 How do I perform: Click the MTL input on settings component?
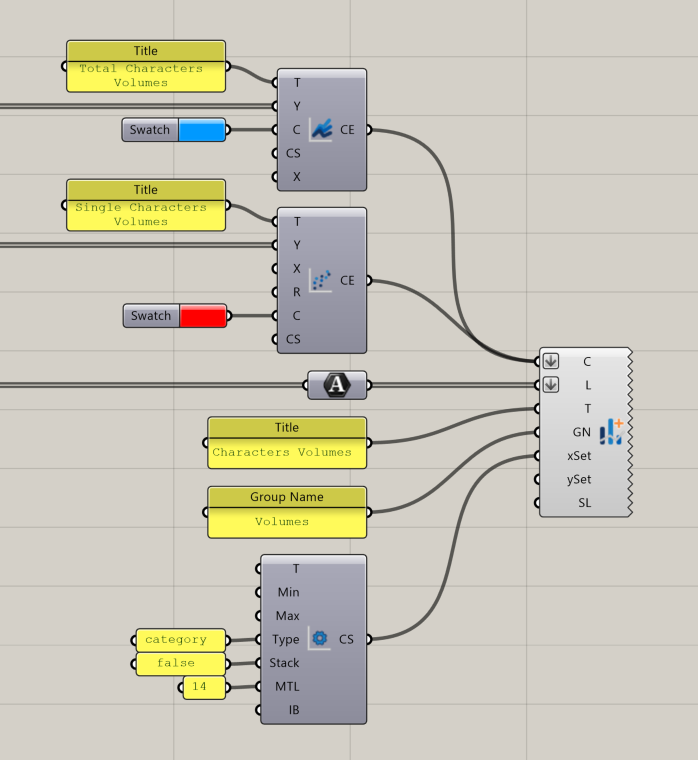(288, 687)
